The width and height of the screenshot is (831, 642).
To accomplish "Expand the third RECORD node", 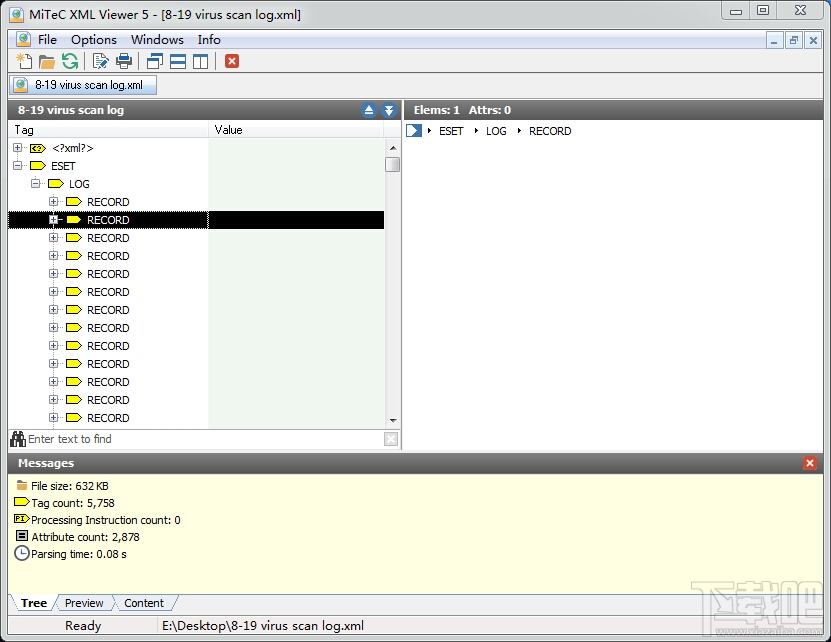I will 54,238.
